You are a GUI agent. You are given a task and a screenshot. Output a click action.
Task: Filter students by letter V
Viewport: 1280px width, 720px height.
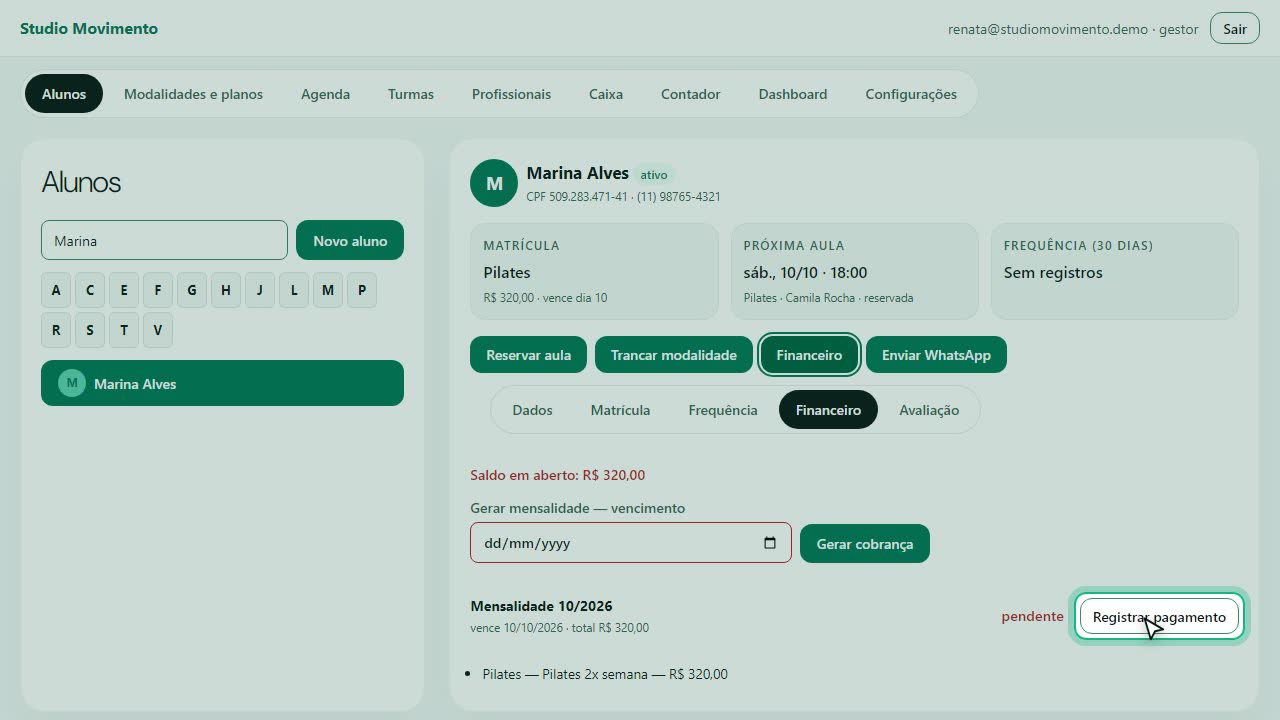(x=158, y=330)
